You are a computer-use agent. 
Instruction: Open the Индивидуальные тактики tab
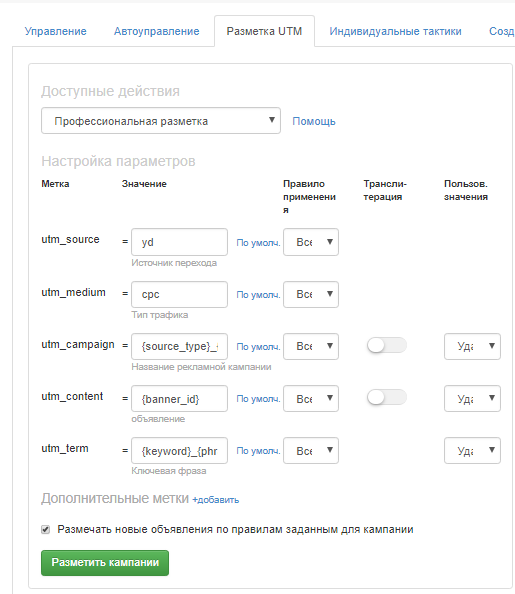(395, 31)
